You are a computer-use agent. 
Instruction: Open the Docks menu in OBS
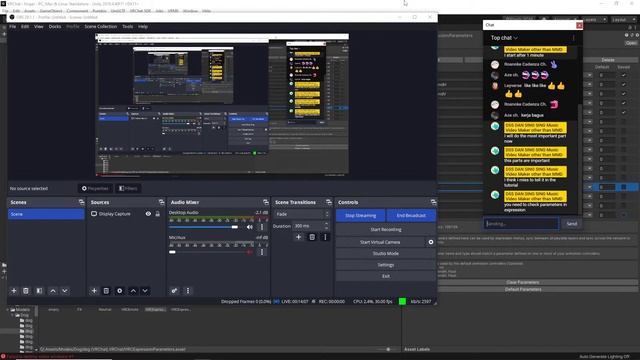tap(55, 27)
